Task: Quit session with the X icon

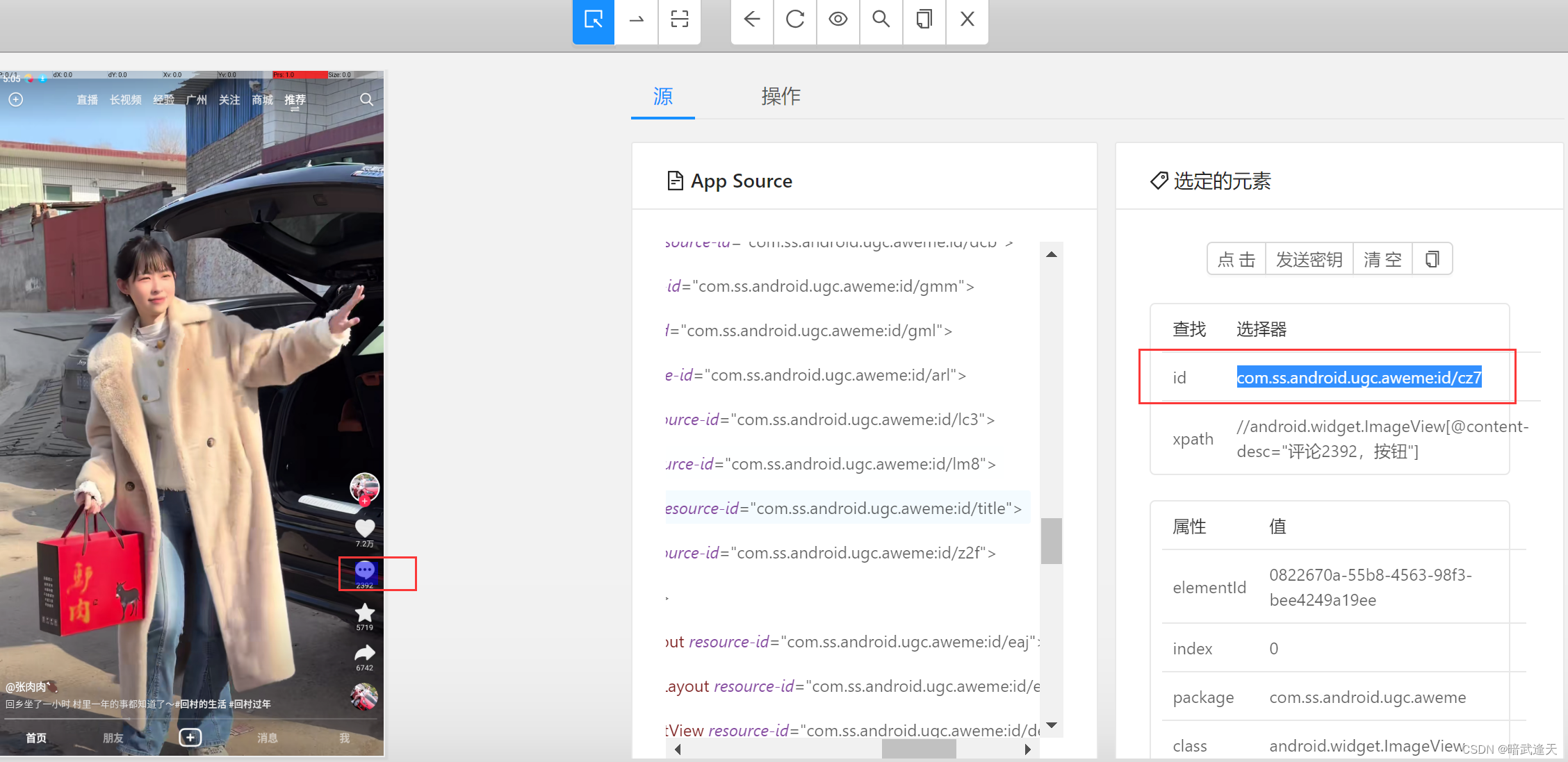Action: pyautogui.click(x=967, y=20)
